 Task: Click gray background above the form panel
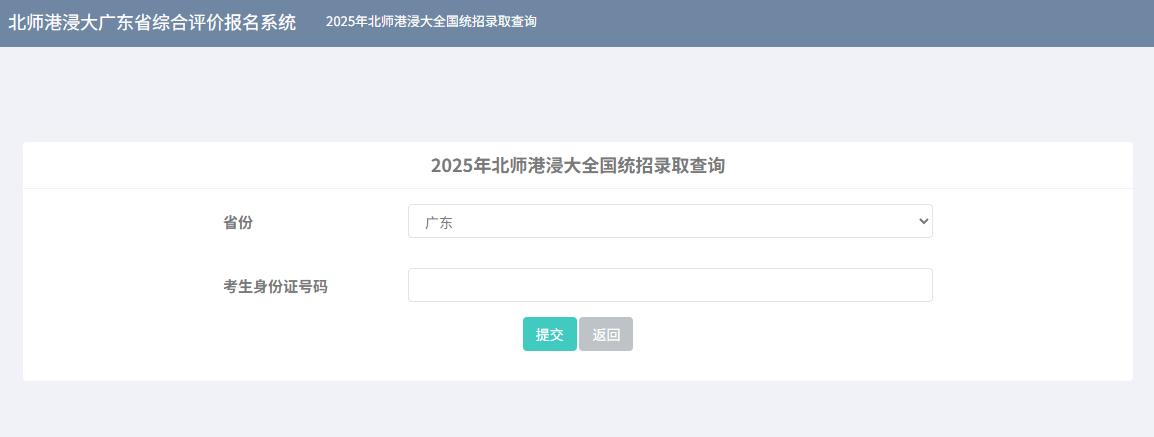click(x=577, y=95)
